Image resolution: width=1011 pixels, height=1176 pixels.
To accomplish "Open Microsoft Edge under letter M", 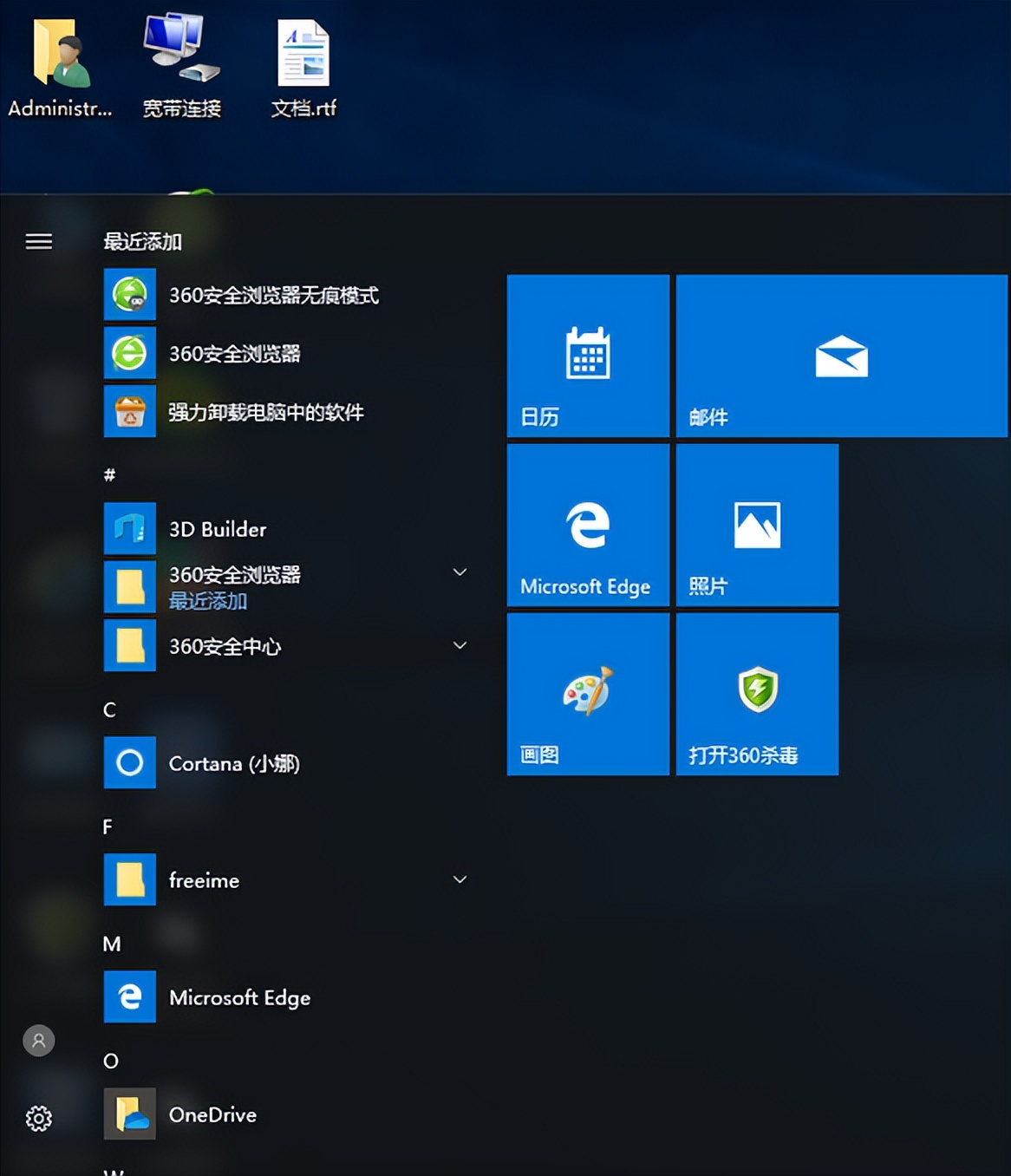I will pyautogui.click(x=240, y=997).
